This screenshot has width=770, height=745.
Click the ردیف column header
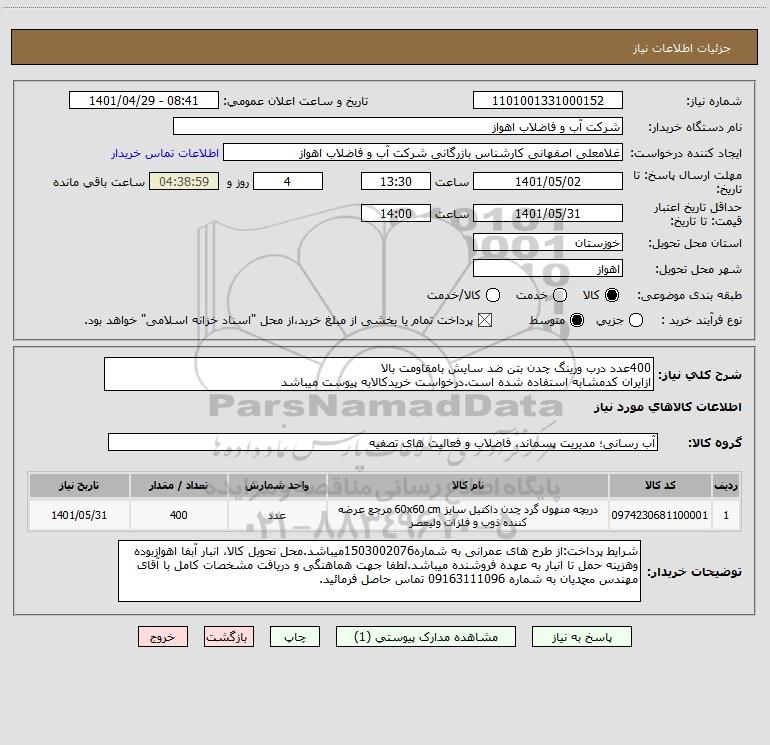[x=726, y=485]
